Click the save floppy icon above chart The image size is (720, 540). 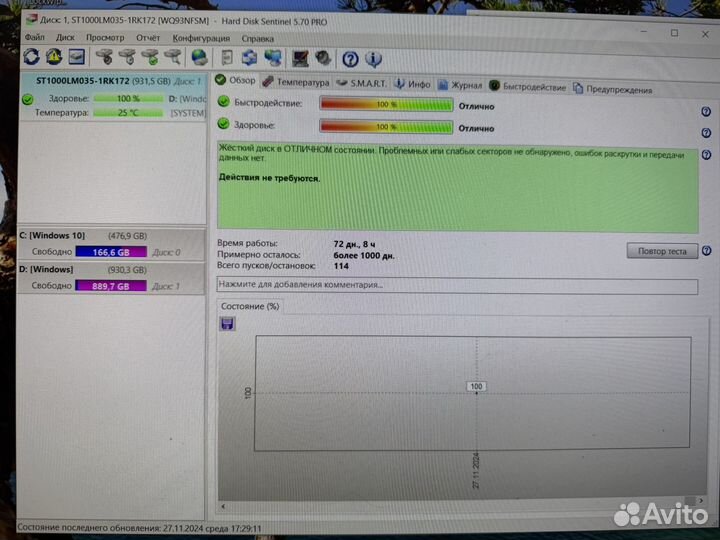click(x=227, y=323)
